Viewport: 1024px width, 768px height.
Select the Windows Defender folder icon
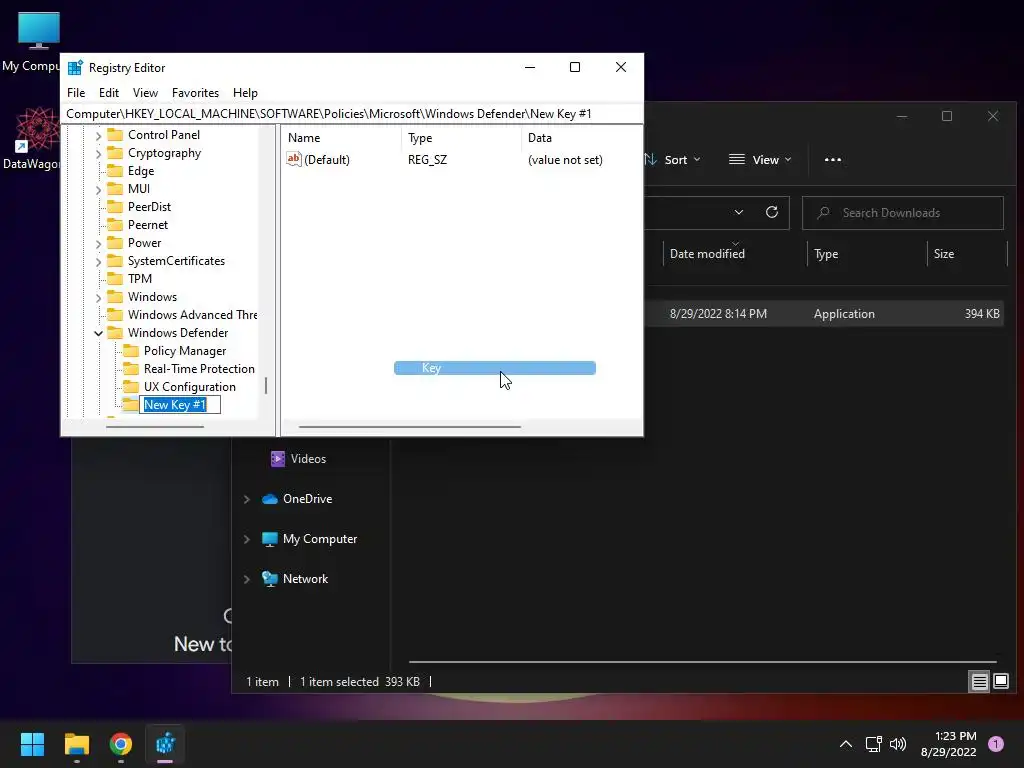coord(115,332)
